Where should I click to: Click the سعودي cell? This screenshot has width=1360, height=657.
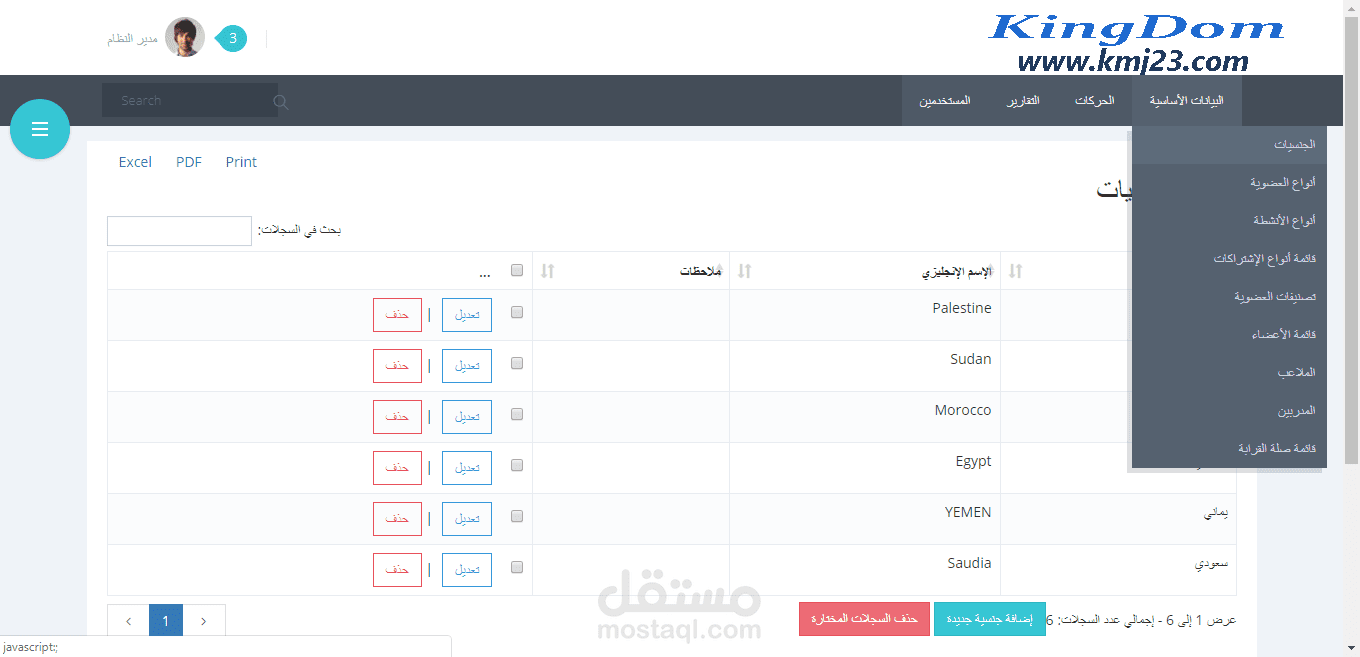click(x=1118, y=570)
